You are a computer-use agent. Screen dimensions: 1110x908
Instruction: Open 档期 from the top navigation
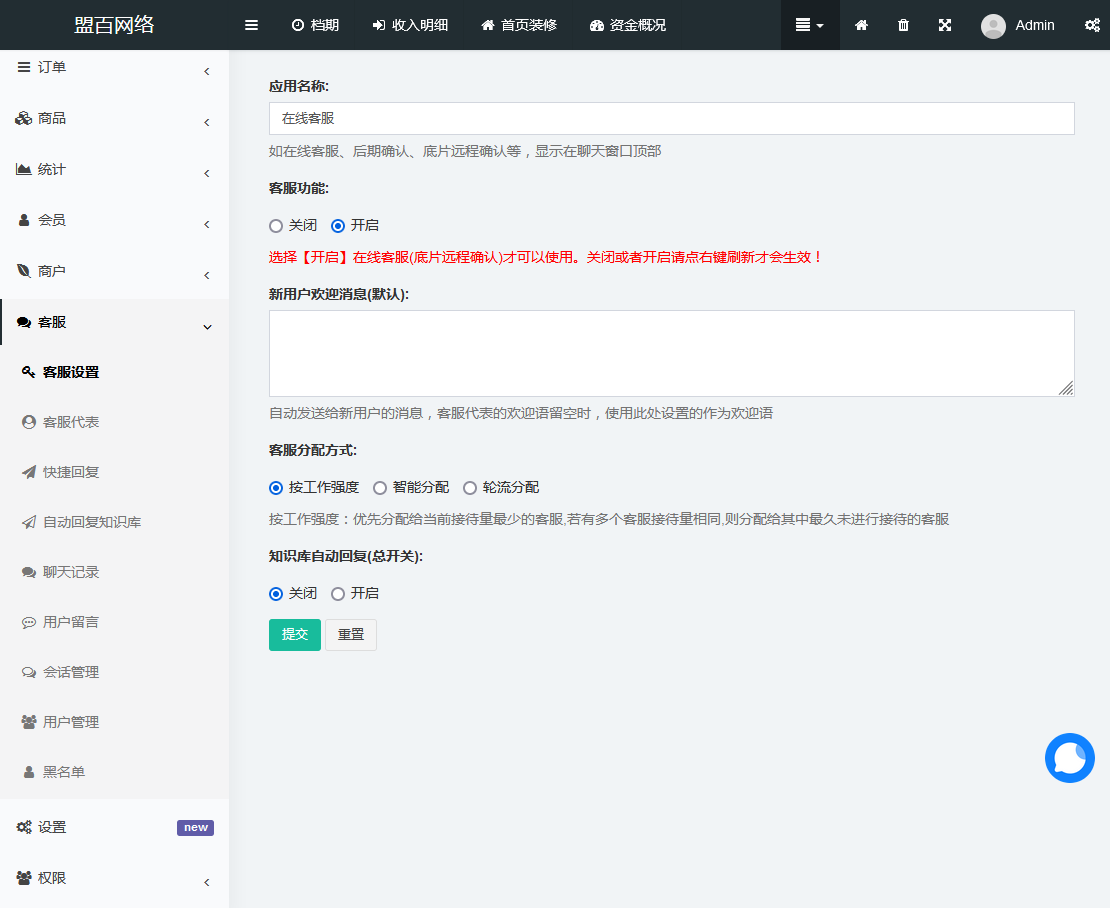(x=315, y=25)
